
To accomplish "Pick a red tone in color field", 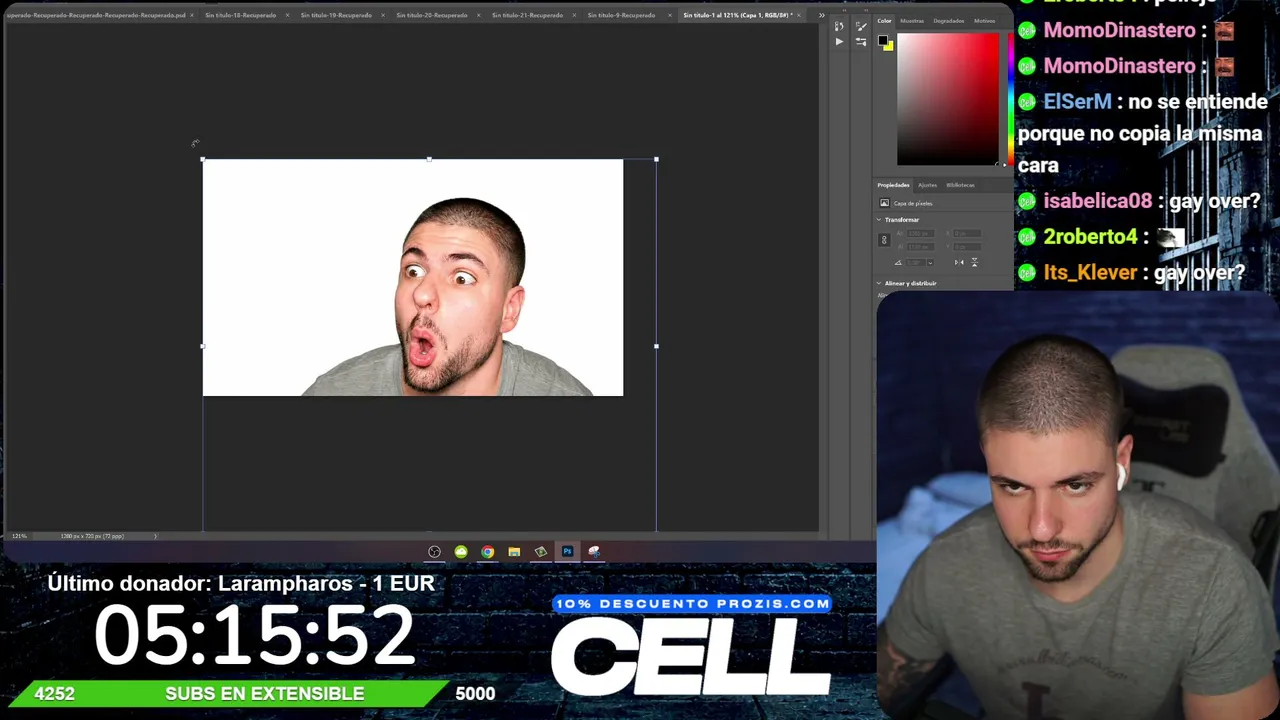I will [947, 99].
